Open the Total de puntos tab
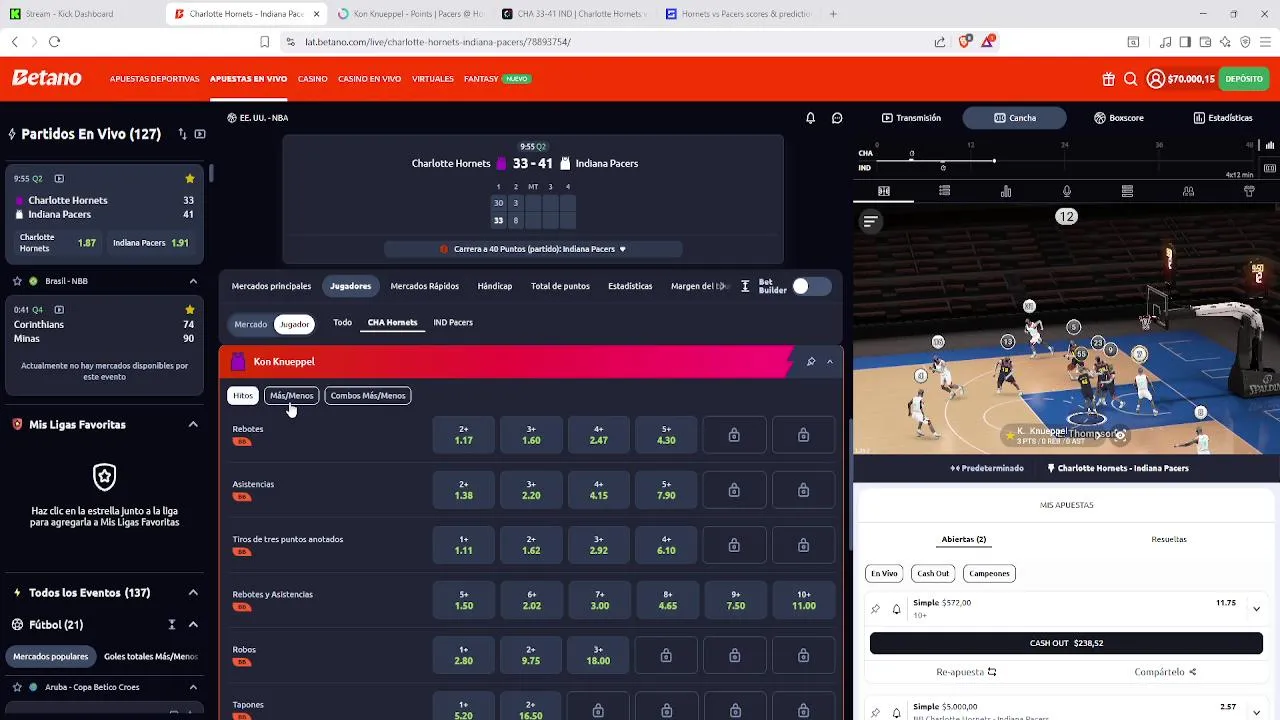Viewport: 1280px width, 720px height. (560, 286)
